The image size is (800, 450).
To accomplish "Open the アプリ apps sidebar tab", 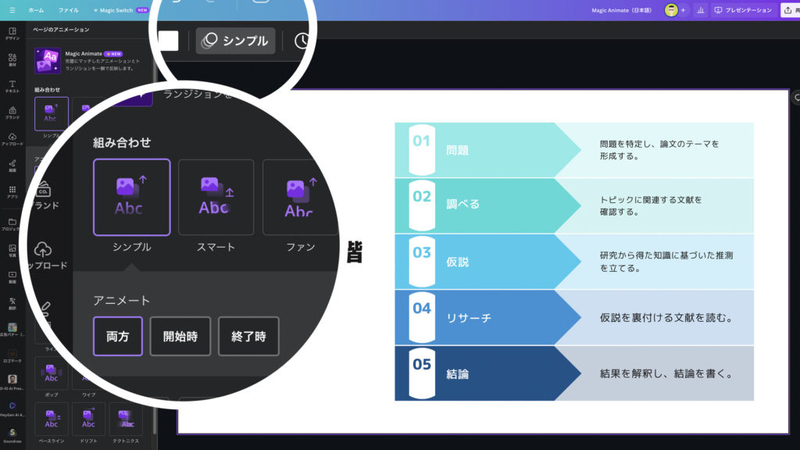I will tap(12, 192).
